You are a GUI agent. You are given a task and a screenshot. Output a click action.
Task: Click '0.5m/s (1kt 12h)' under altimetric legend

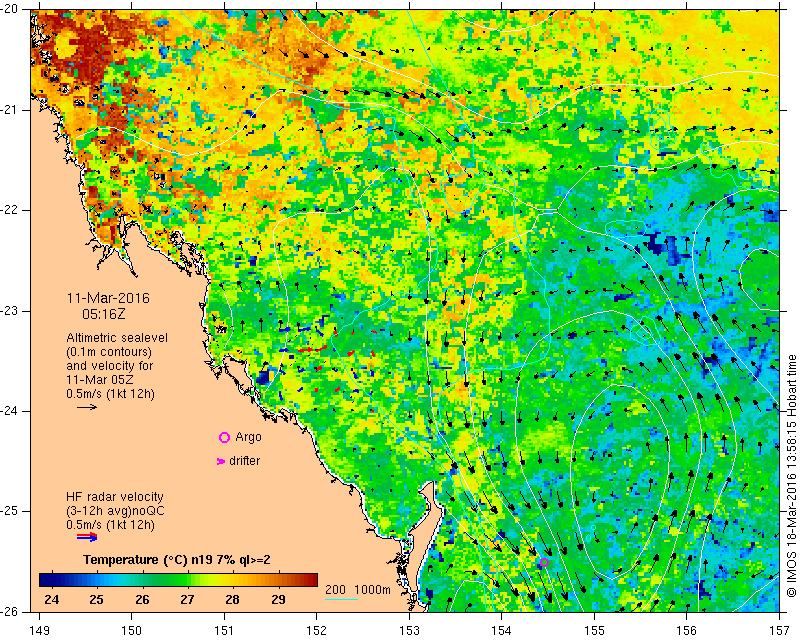click(110, 394)
